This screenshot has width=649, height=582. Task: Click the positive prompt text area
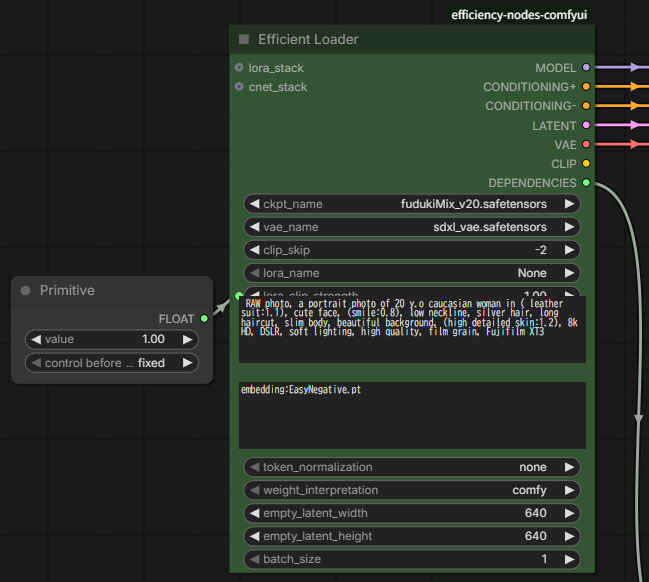pos(411,330)
